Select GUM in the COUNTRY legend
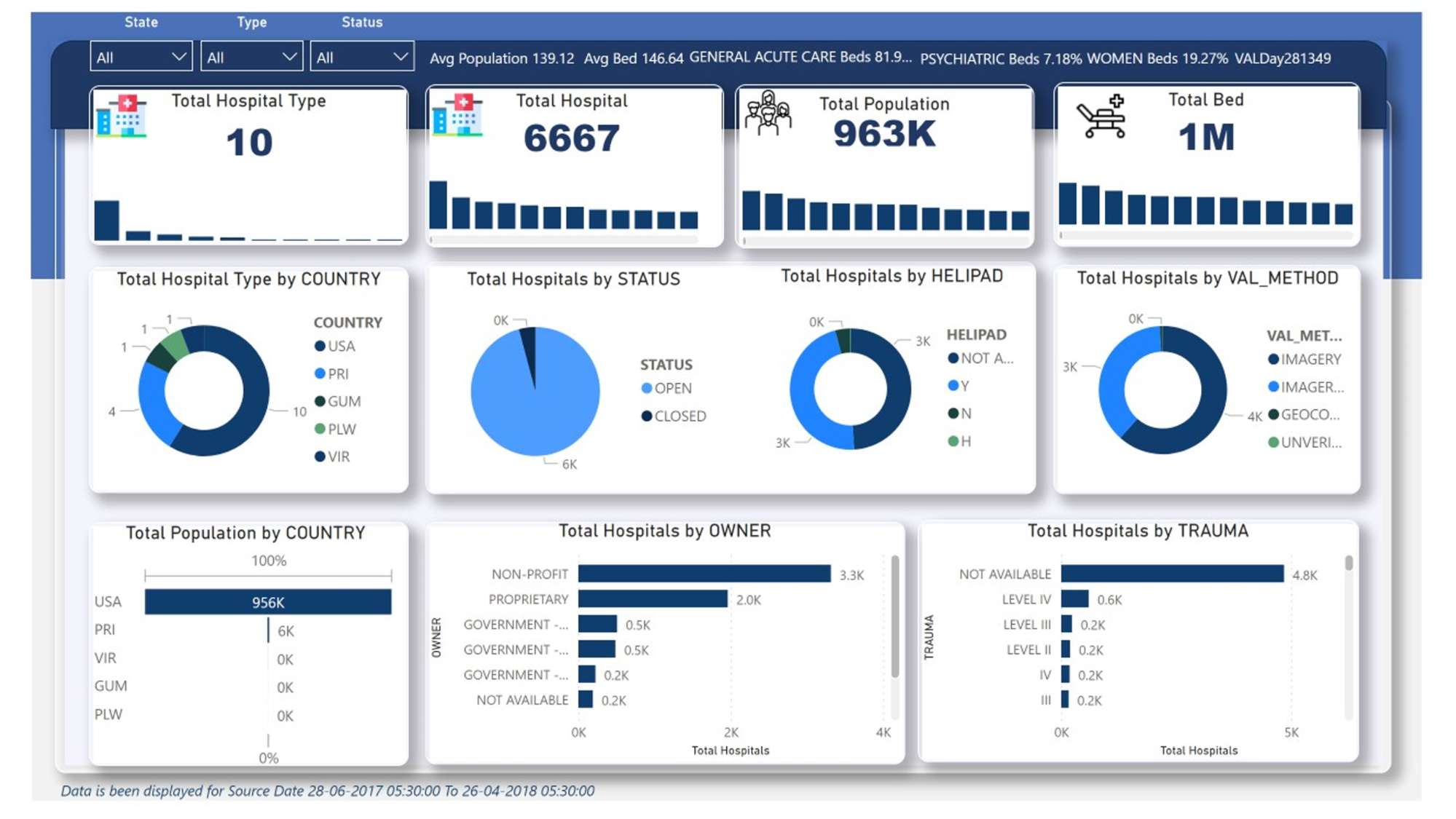Viewport: 1456px width, 819px height. (337, 401)
